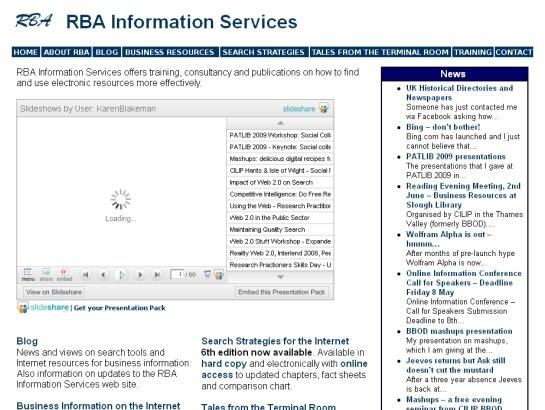Open TRAINING in navigation bar

point(473,52)
